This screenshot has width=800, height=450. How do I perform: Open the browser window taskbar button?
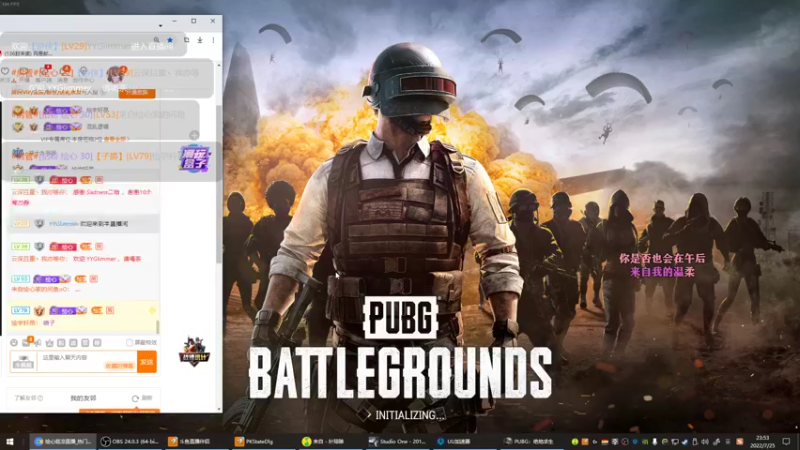click(63, 441)
